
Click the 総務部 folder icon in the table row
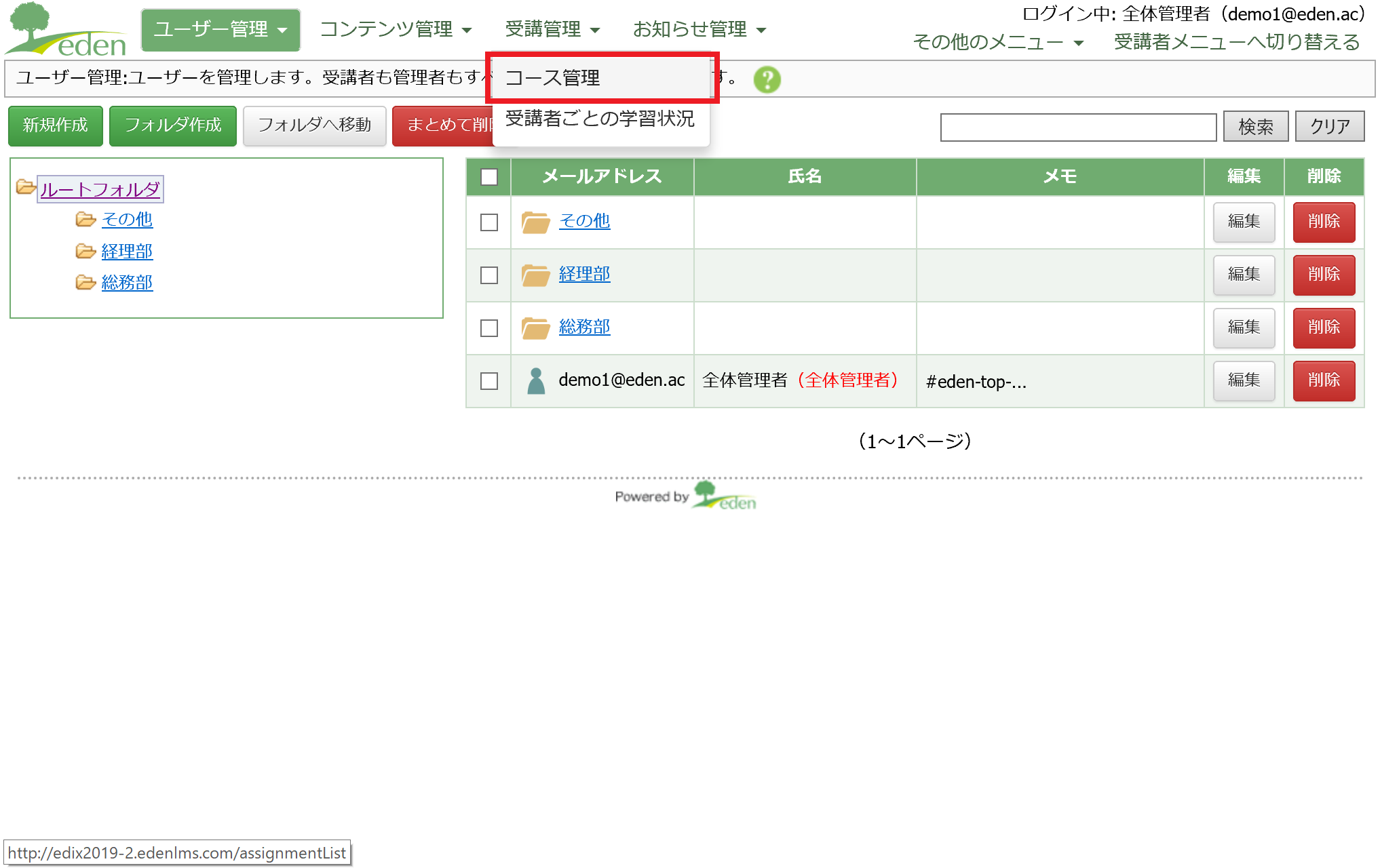(535, 328)
